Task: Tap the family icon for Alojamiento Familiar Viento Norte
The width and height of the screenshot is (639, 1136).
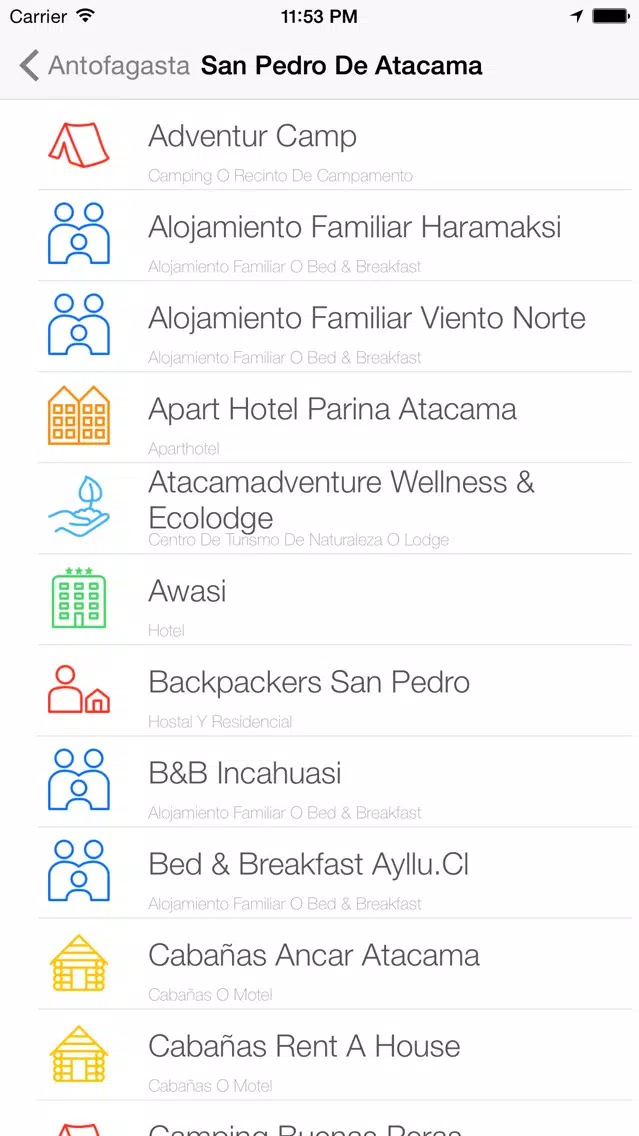Action: click(78, 325)
